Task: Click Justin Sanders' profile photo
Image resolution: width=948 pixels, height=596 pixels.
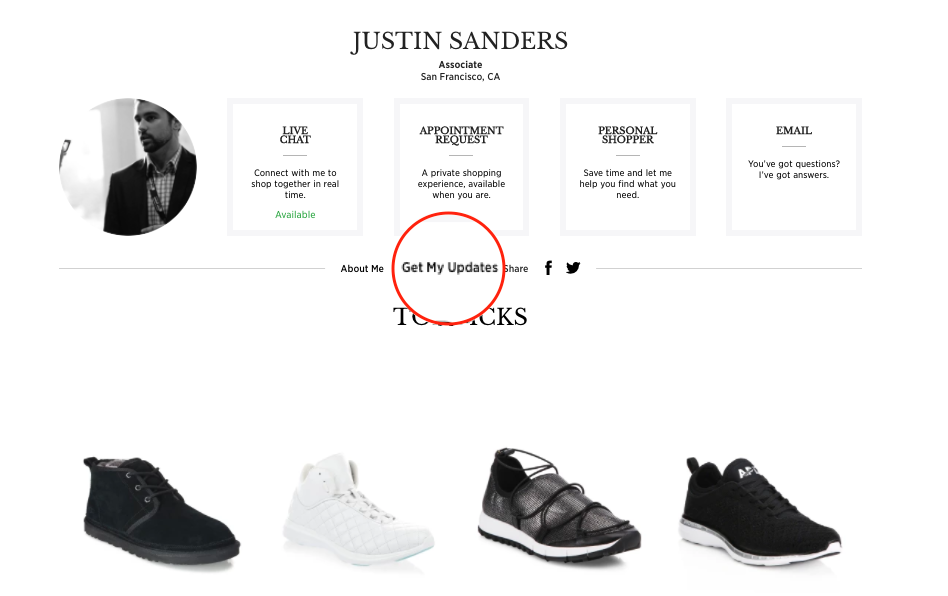Action: point(128,167)
